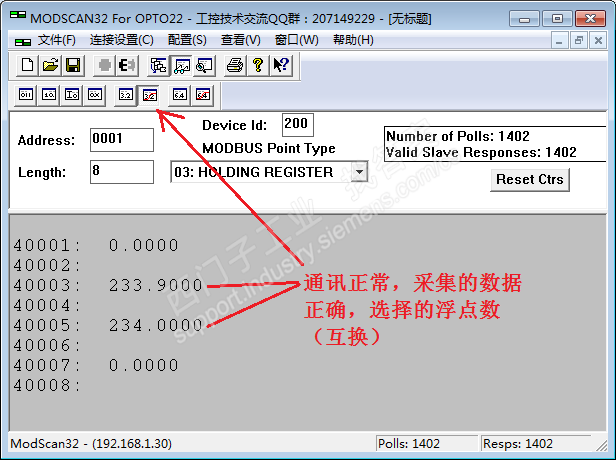Click the show traffic magnifier icon

[204, 65]
